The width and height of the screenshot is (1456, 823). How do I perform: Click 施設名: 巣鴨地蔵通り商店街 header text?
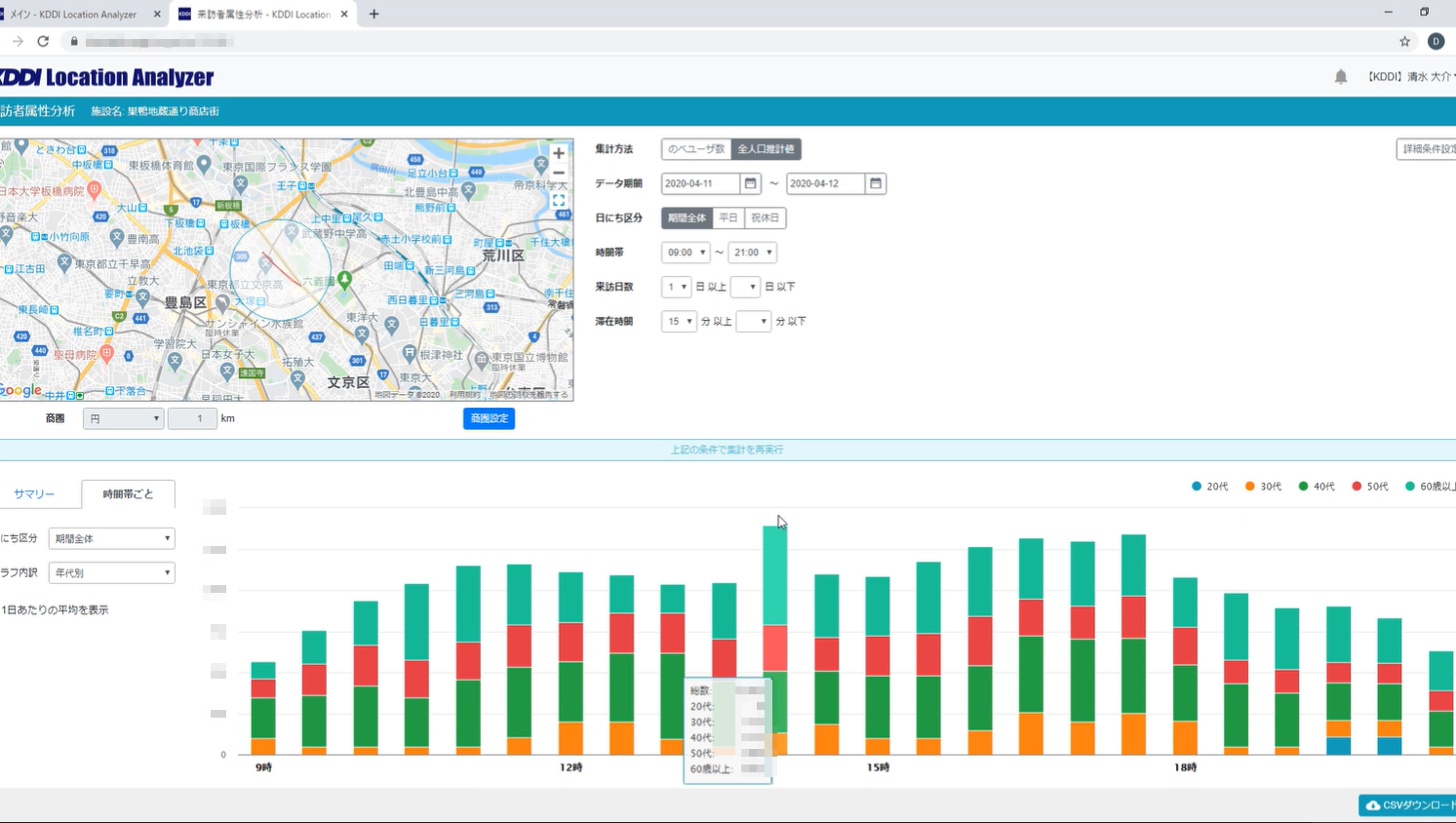(155, 111)
